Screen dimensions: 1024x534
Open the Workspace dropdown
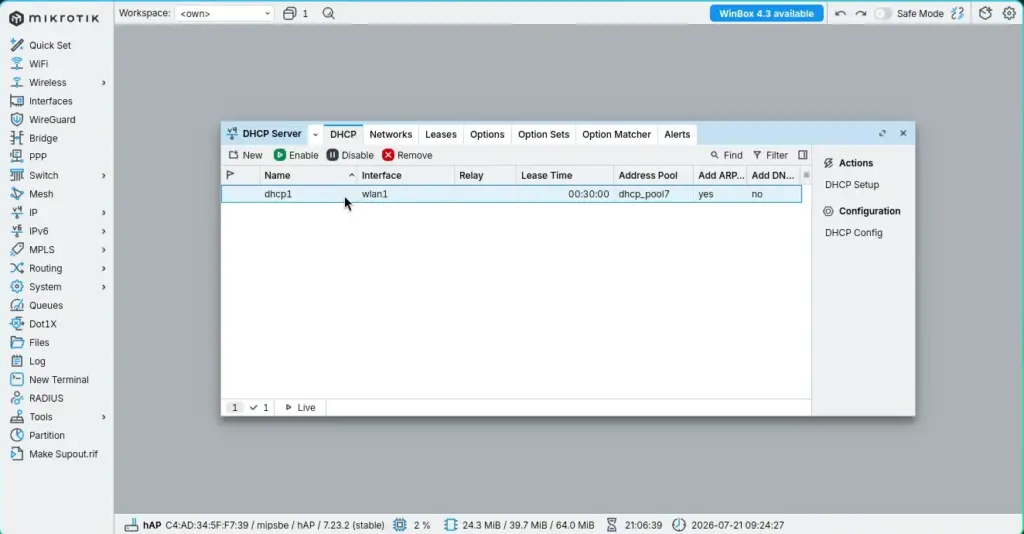224,13
